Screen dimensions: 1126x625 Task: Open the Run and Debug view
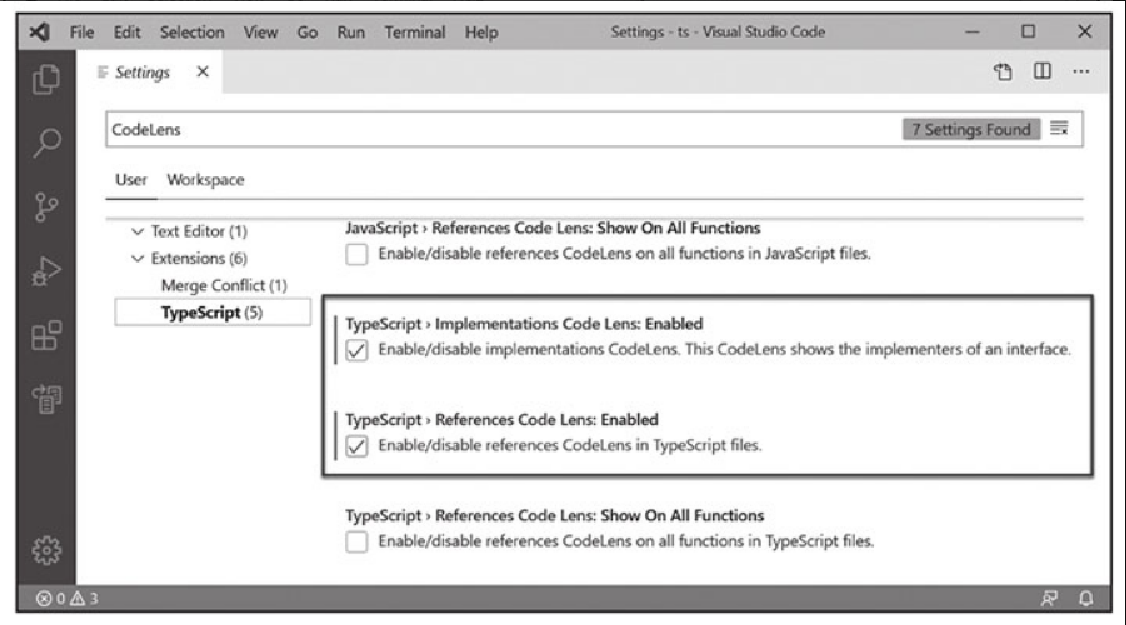47,271
